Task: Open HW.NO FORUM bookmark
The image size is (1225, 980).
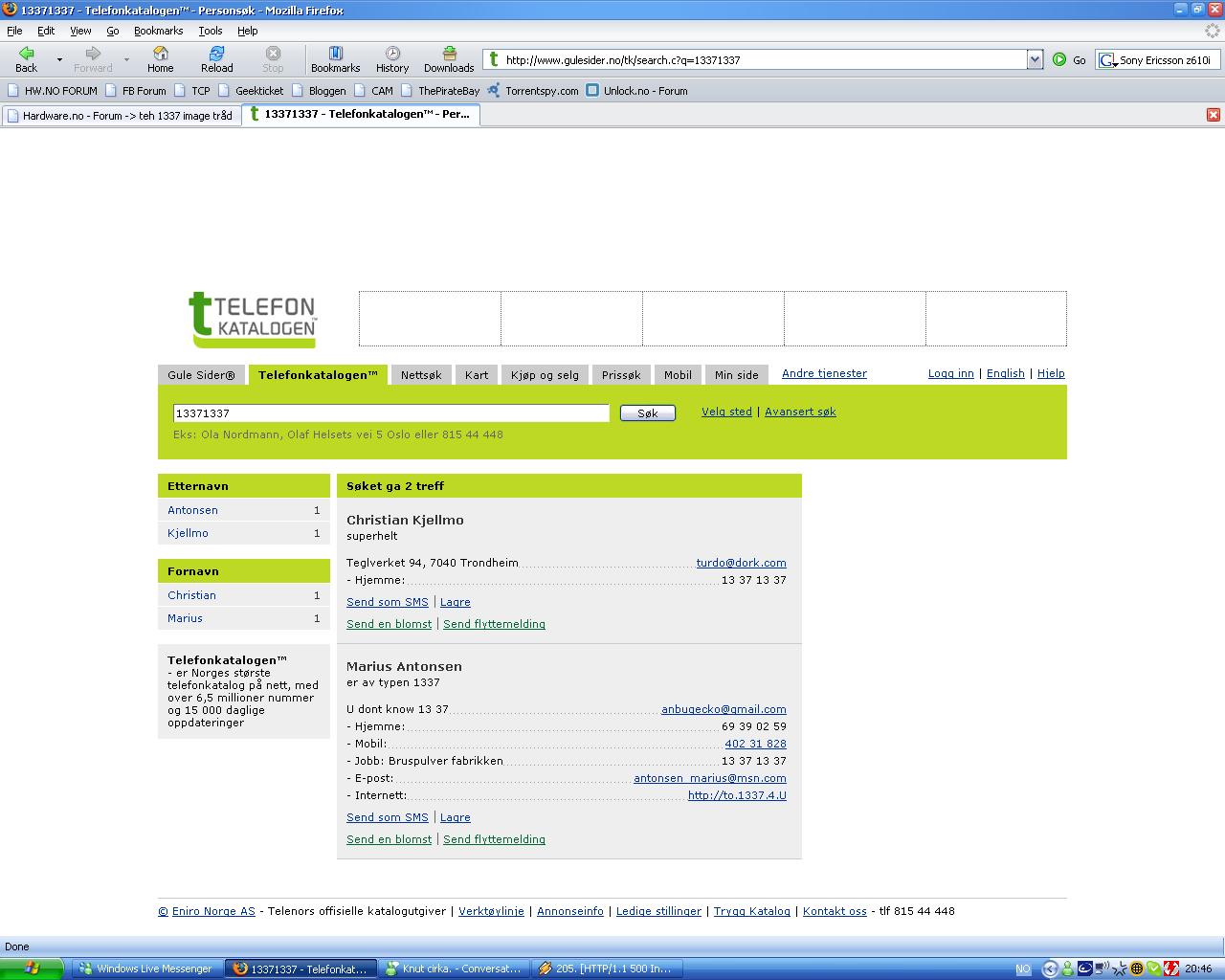Action: [53, 91]
